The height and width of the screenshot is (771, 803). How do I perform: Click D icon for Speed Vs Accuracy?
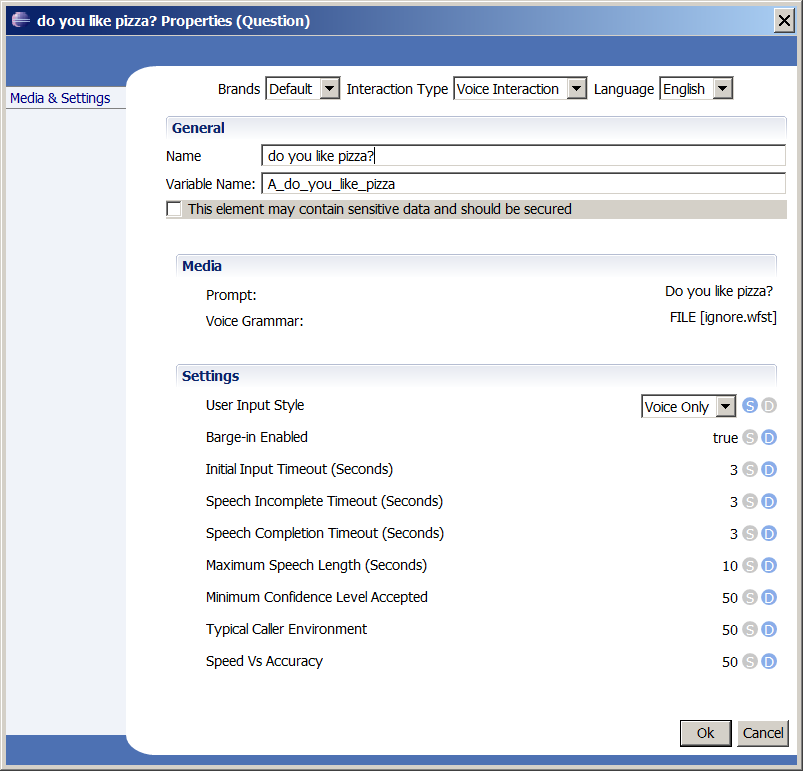(769, 661)
